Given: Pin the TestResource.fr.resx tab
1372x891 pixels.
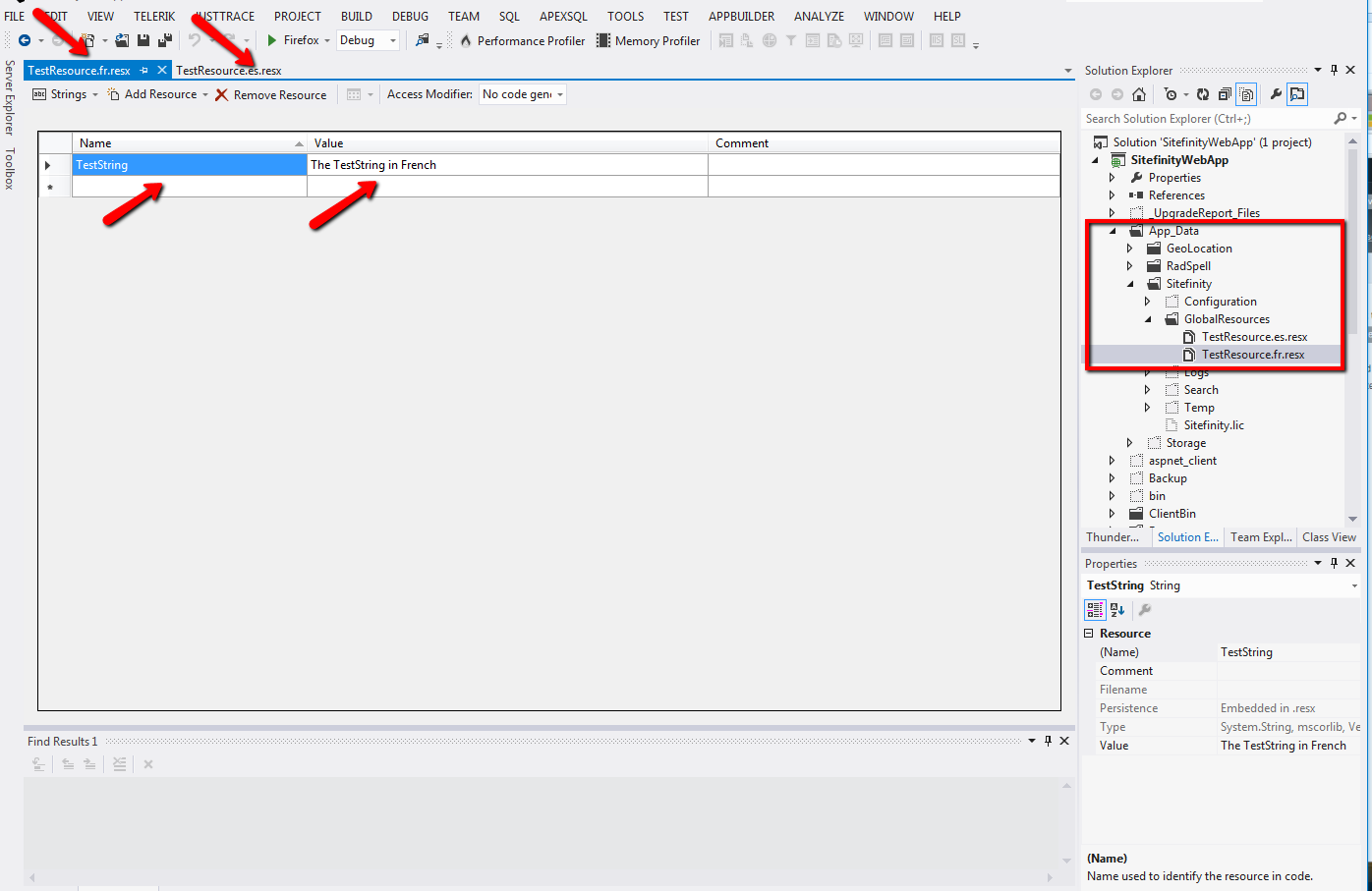Looking at the screenshot, I should [144, 70].
